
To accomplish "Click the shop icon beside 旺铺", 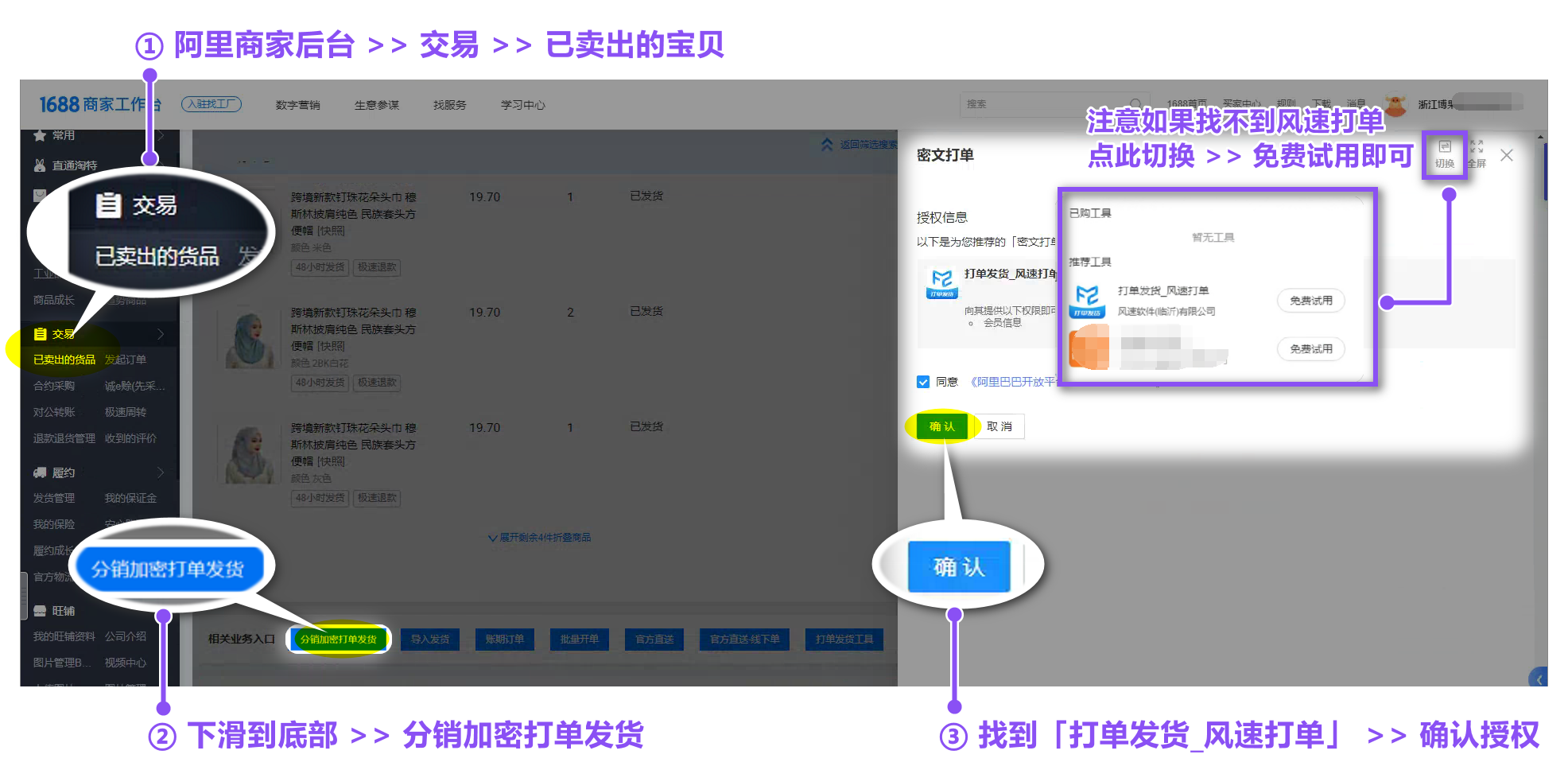I will [40, 611].
